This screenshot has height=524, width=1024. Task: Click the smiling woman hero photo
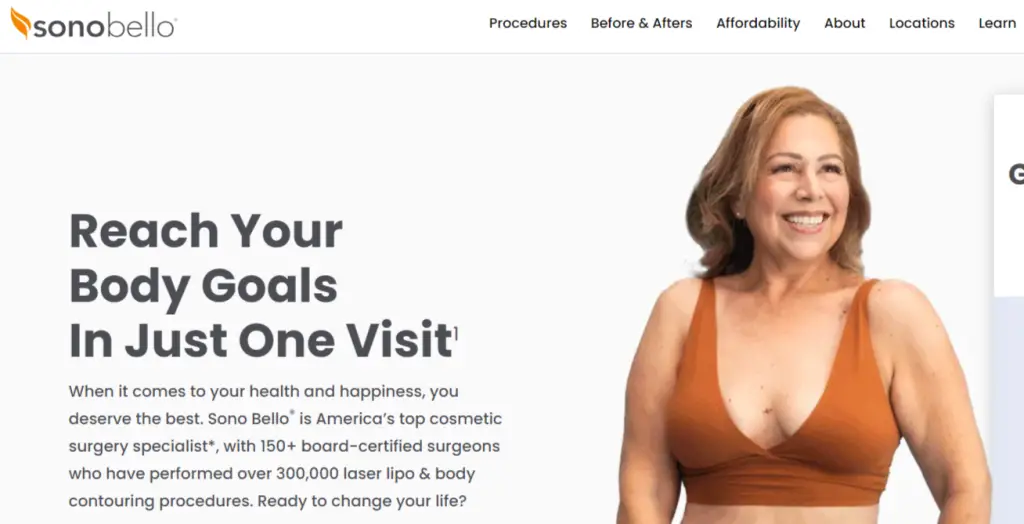point(803,305)
